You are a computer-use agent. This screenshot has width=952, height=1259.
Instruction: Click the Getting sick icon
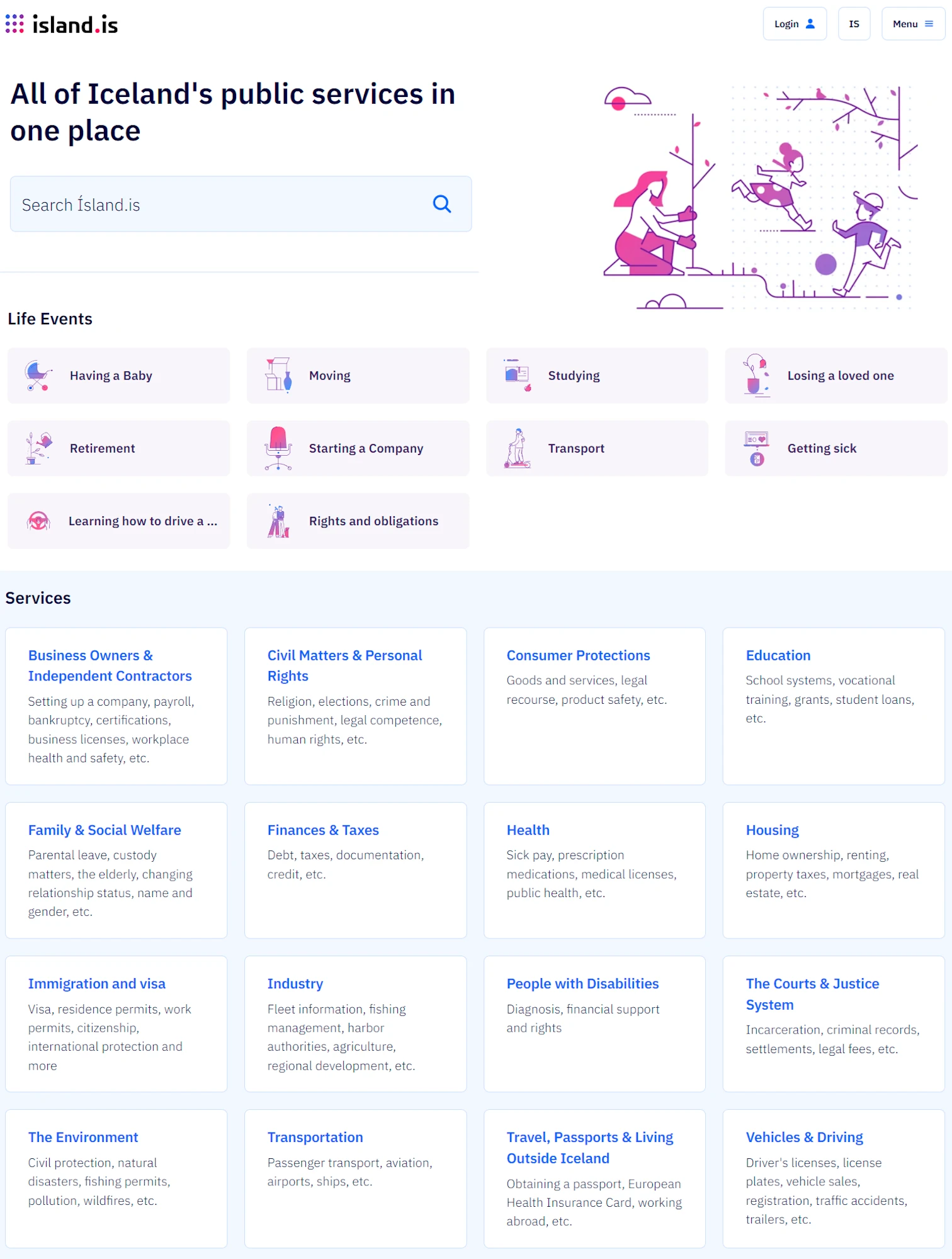[757, 448]
